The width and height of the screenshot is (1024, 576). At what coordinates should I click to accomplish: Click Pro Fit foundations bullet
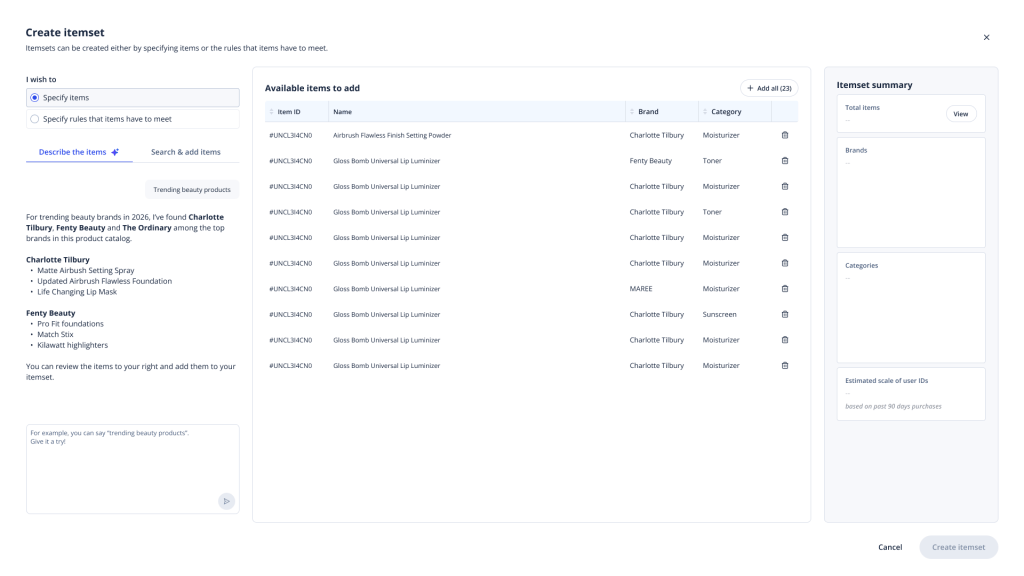pyautogui.click(x=70, y=324)
